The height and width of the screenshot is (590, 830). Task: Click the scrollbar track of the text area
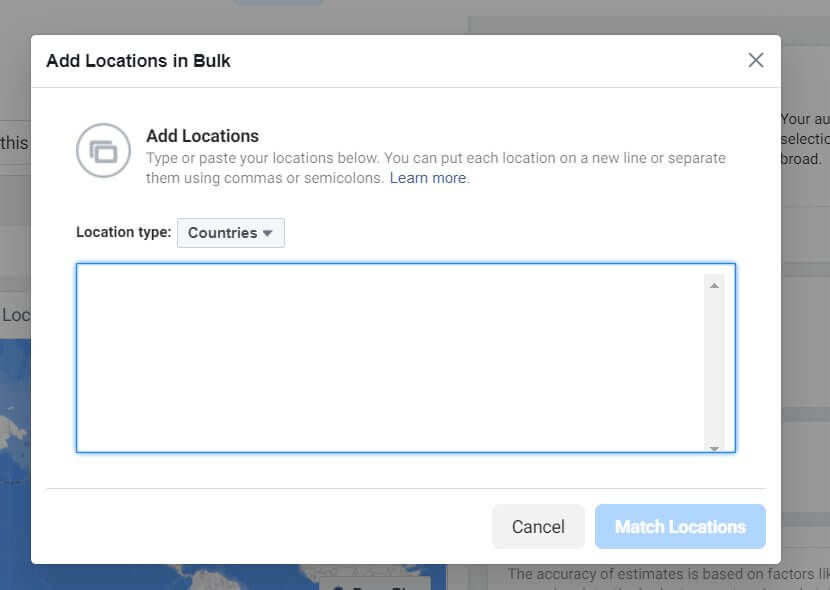pyautogui.click(x=712, y=400)
